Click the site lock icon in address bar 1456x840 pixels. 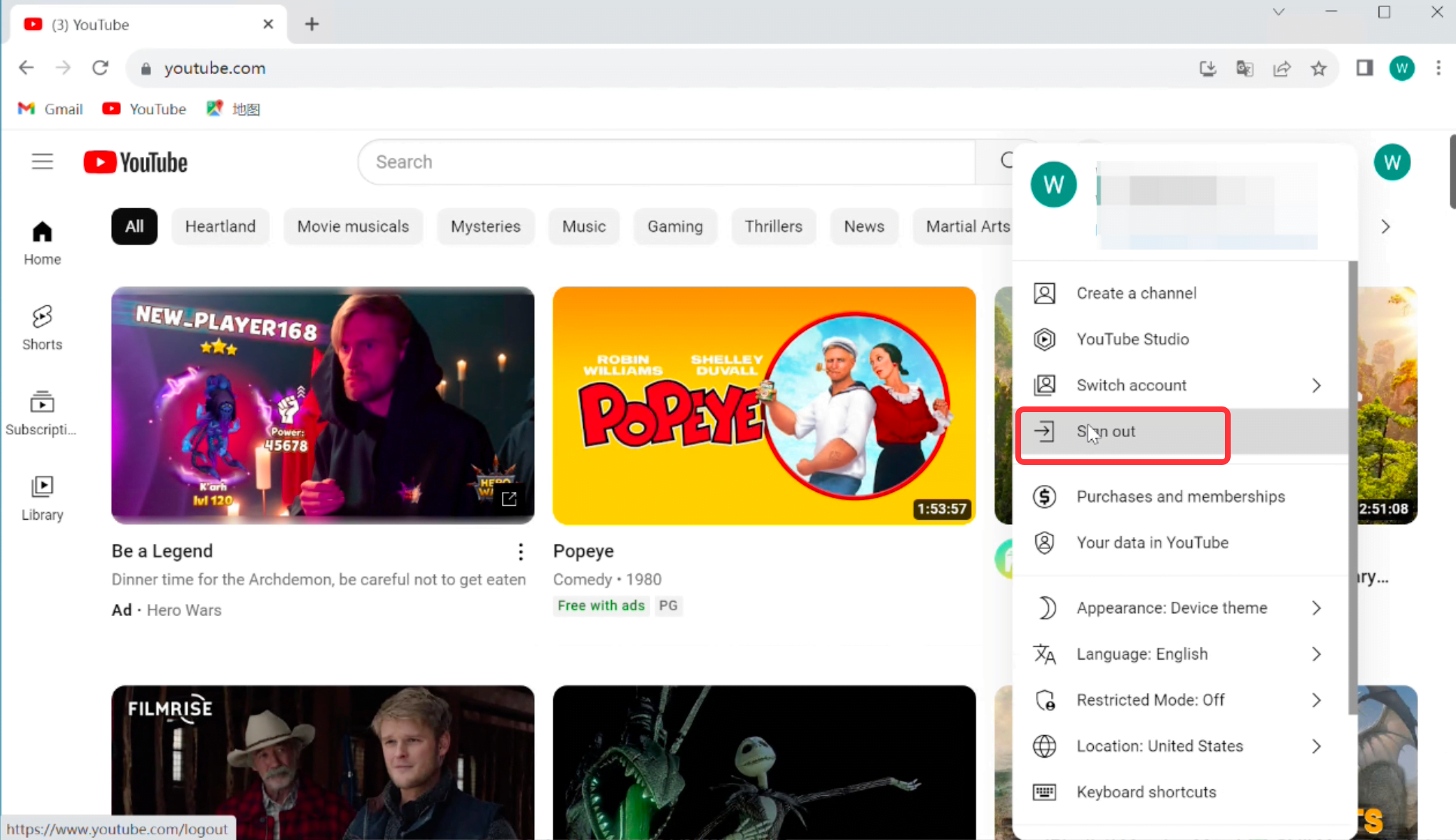146,68
